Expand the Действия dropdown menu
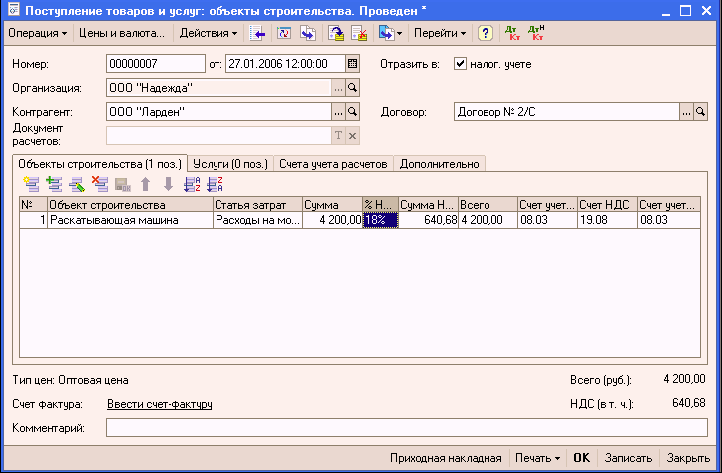This screenshot has width=722, height=473. click(207, 33)
